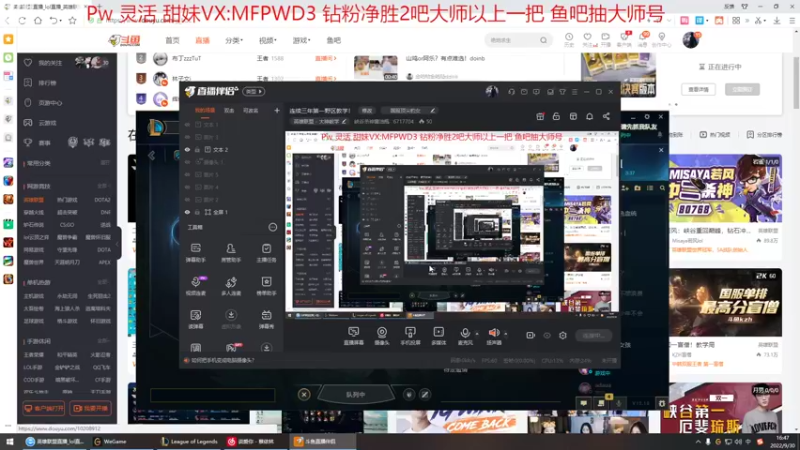
Task: Toggle visibility of the 文本 2 source
Action: coord(187,149)
